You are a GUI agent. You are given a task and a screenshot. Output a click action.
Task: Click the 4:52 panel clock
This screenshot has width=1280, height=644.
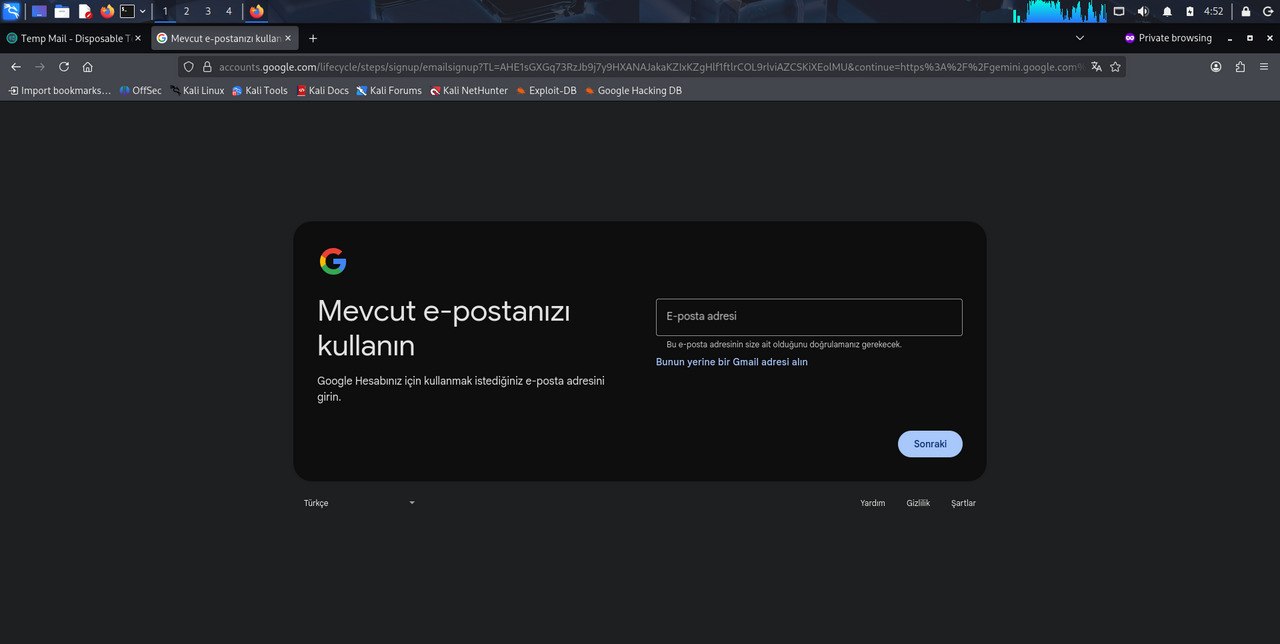coord(1213,11)
